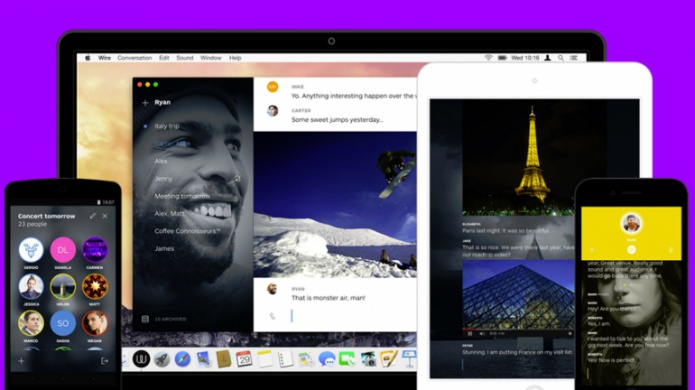695x390 pixels.
Task: Click Carter's avatar in the chat
Action: [x=273, y=111]
